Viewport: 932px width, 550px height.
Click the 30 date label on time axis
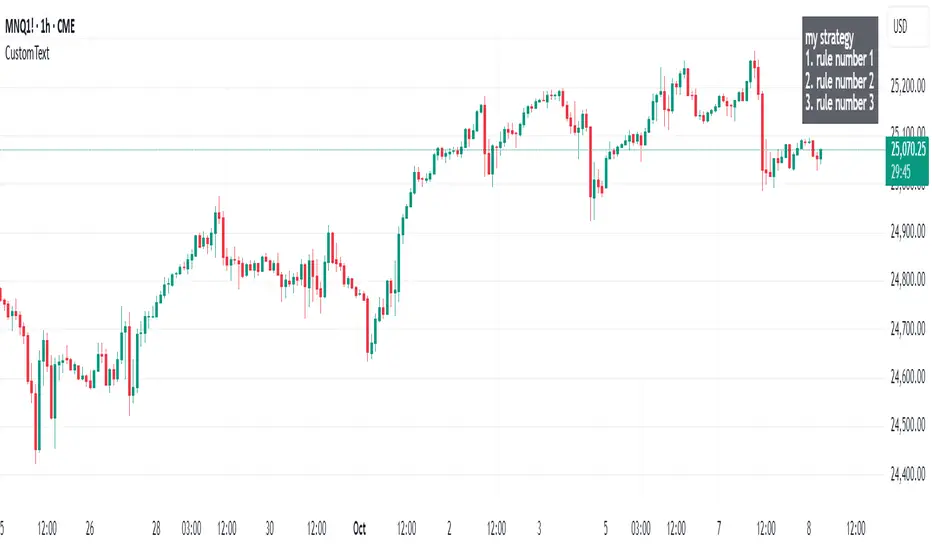coord(270,524)
